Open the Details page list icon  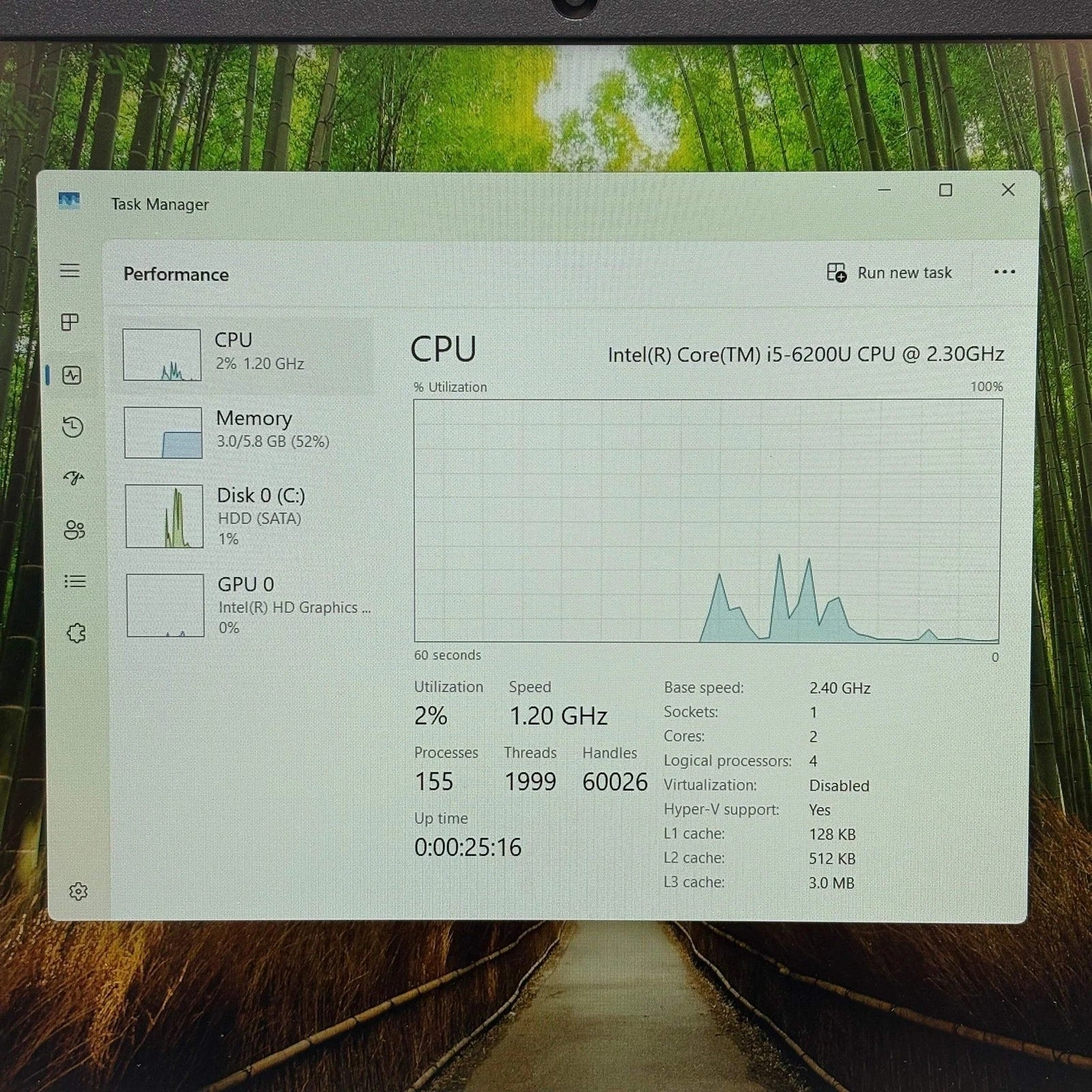pos(75,581)
